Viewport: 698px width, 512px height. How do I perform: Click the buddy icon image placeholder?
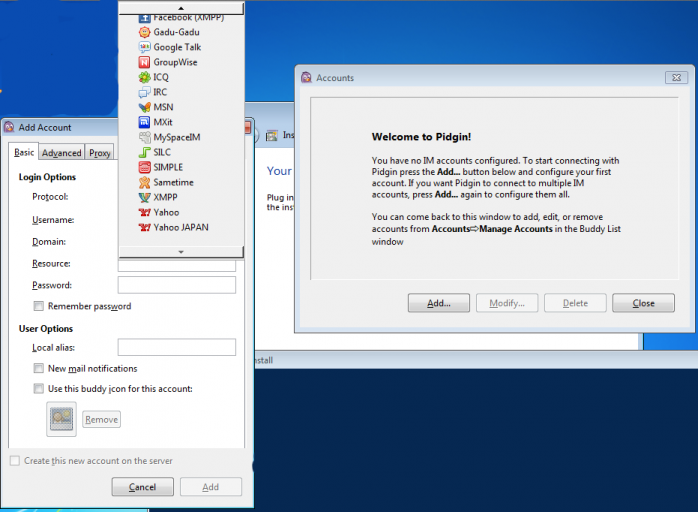(x=61, y=419)
